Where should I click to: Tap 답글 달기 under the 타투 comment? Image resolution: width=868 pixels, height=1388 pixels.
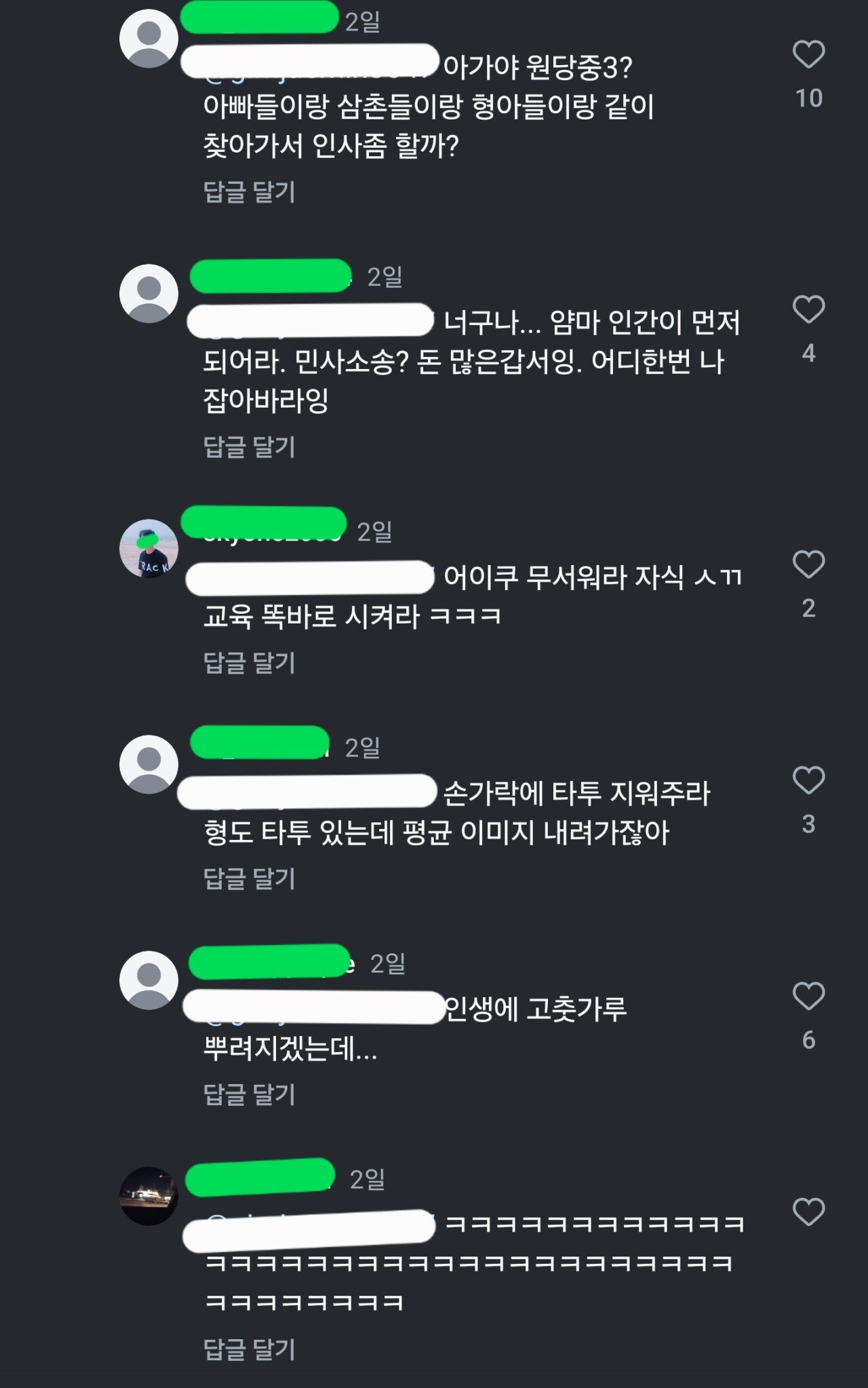(x=250, y=879)
